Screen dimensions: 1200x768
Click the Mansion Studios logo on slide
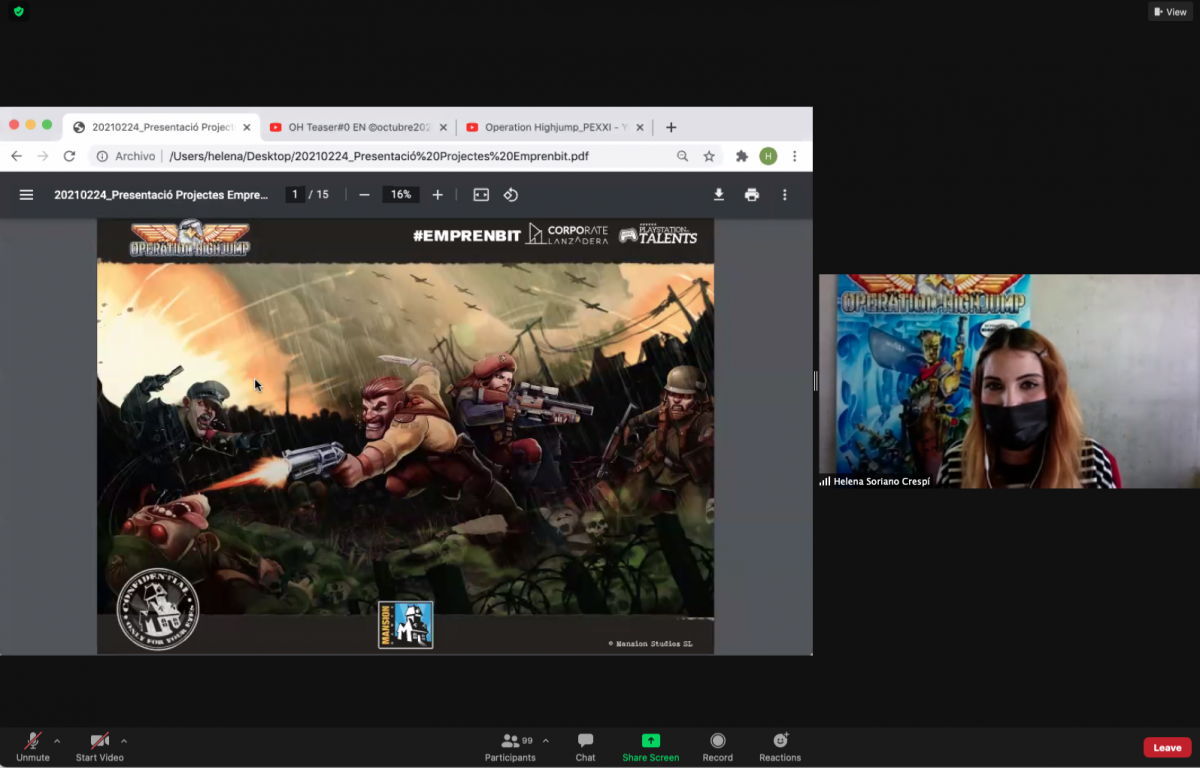click(x=405, y=625)
